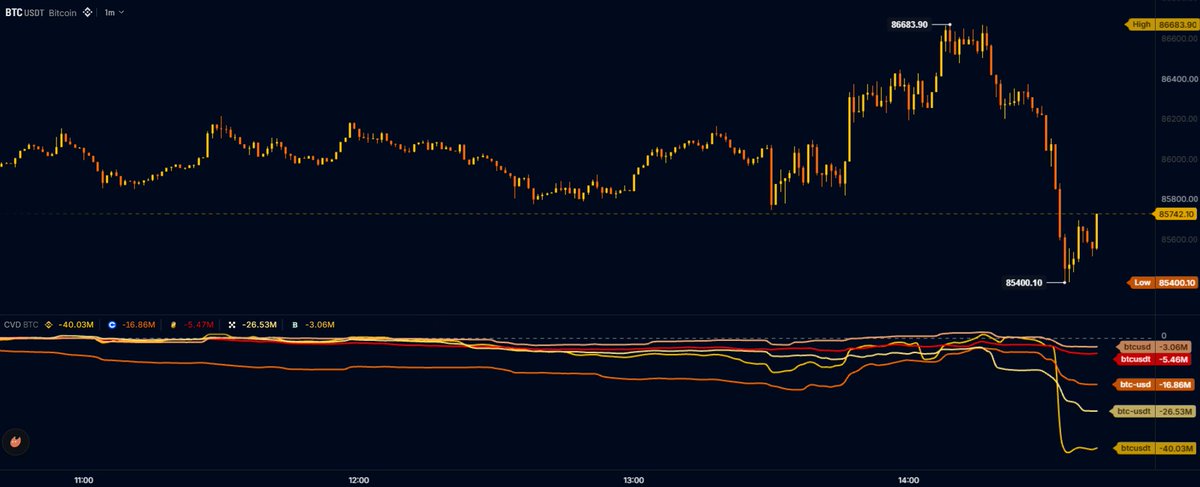This screenshot has width=1200, height=487.
Task: Click the 11:00 time axis label
Action: coord(84,480)
